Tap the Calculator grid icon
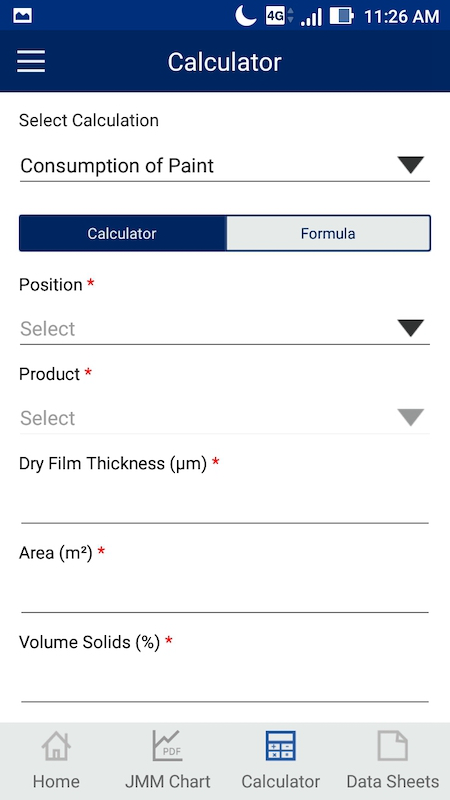This screenshot has width=450, height=800. (x=281, y=745)
